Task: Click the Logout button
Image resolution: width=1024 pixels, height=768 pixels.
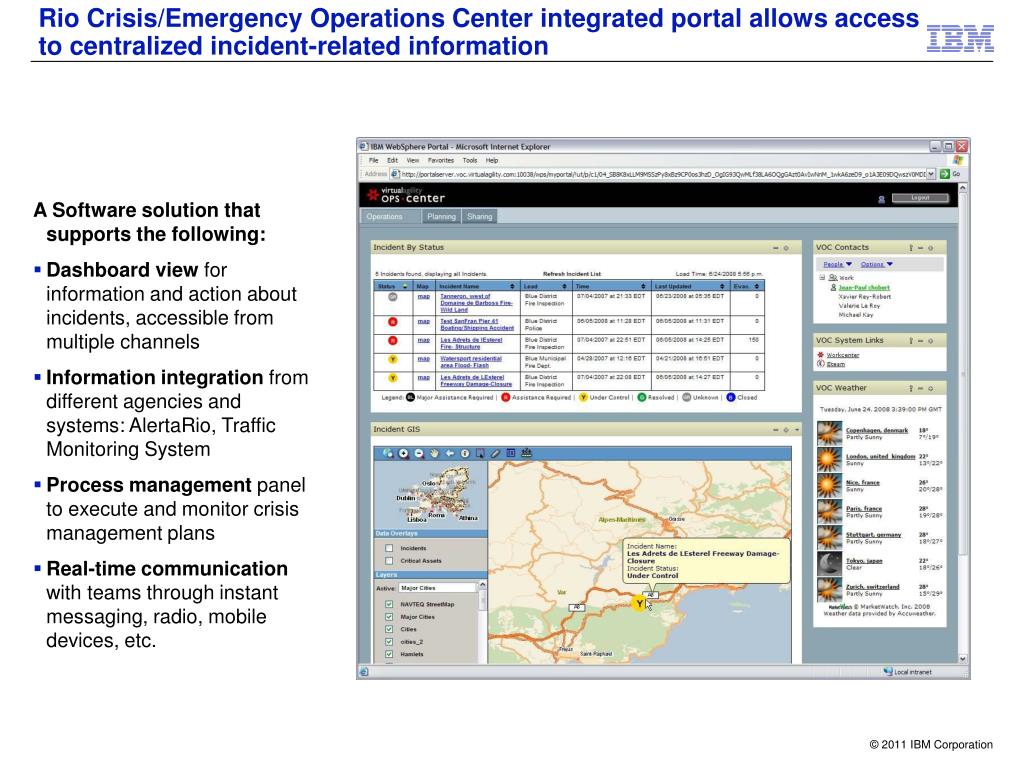Action: 921,198
